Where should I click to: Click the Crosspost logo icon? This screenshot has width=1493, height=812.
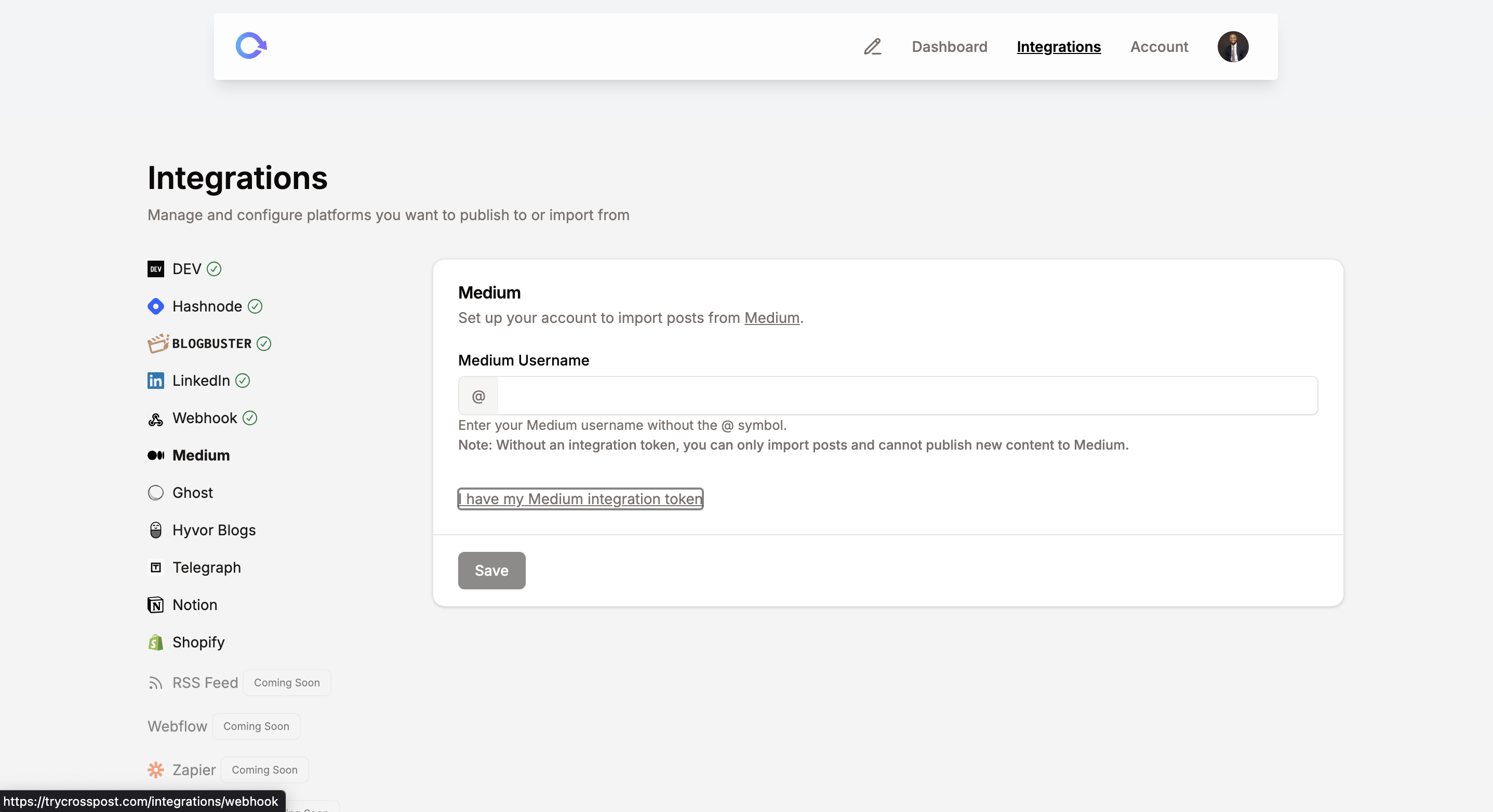[251, 46]
